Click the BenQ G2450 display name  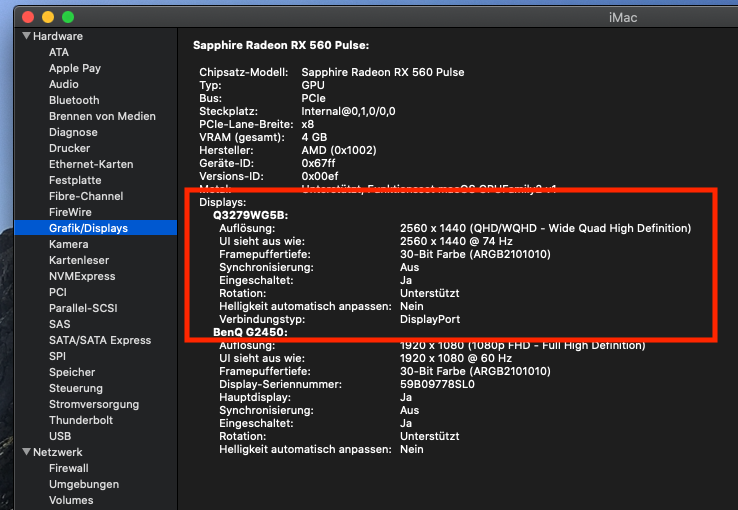250,331
